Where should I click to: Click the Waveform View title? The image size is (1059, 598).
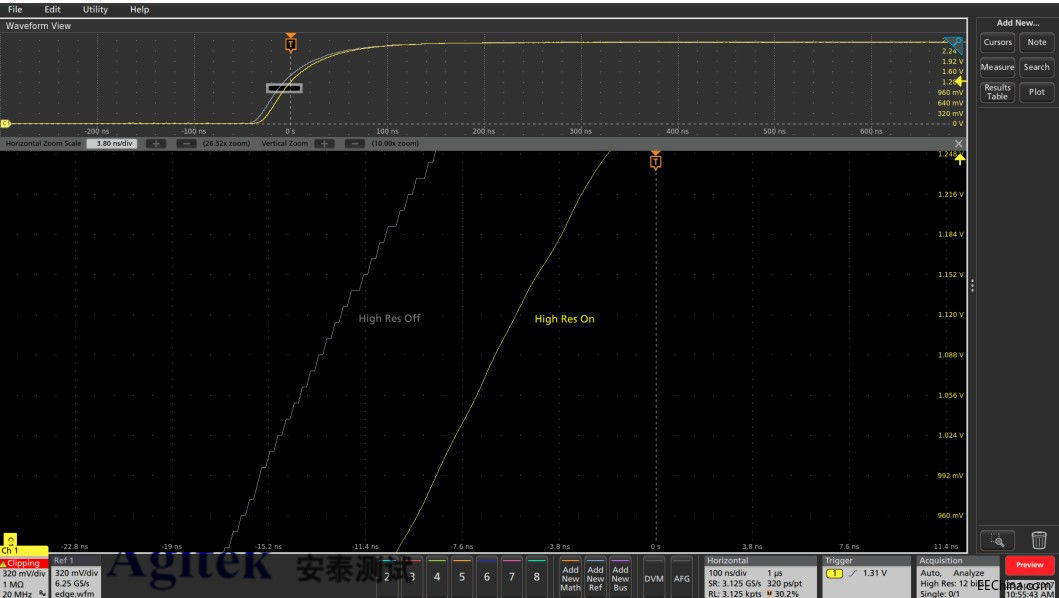pos(38,26)
